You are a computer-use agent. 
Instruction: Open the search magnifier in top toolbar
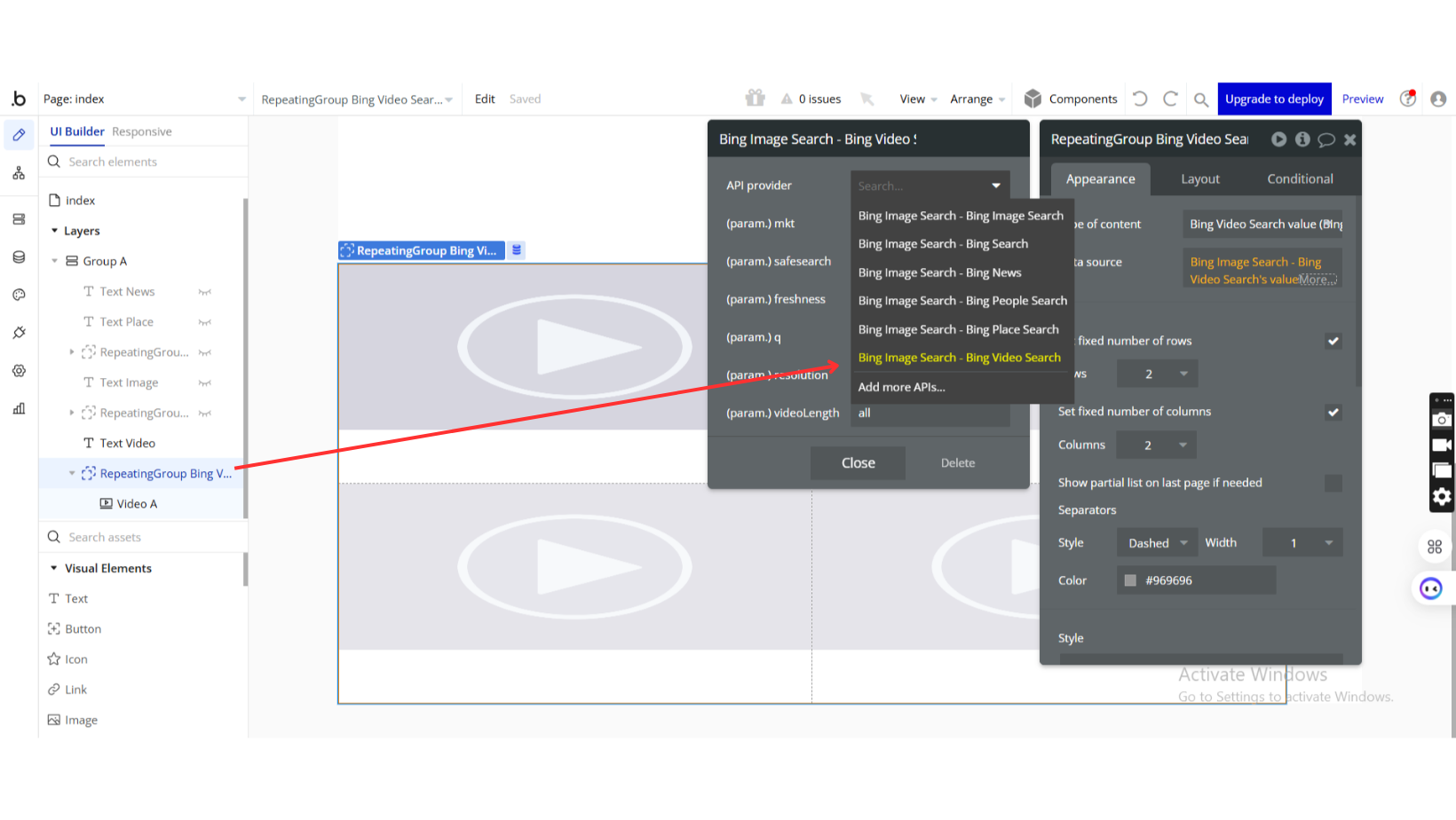click(x=1201, y=99)
